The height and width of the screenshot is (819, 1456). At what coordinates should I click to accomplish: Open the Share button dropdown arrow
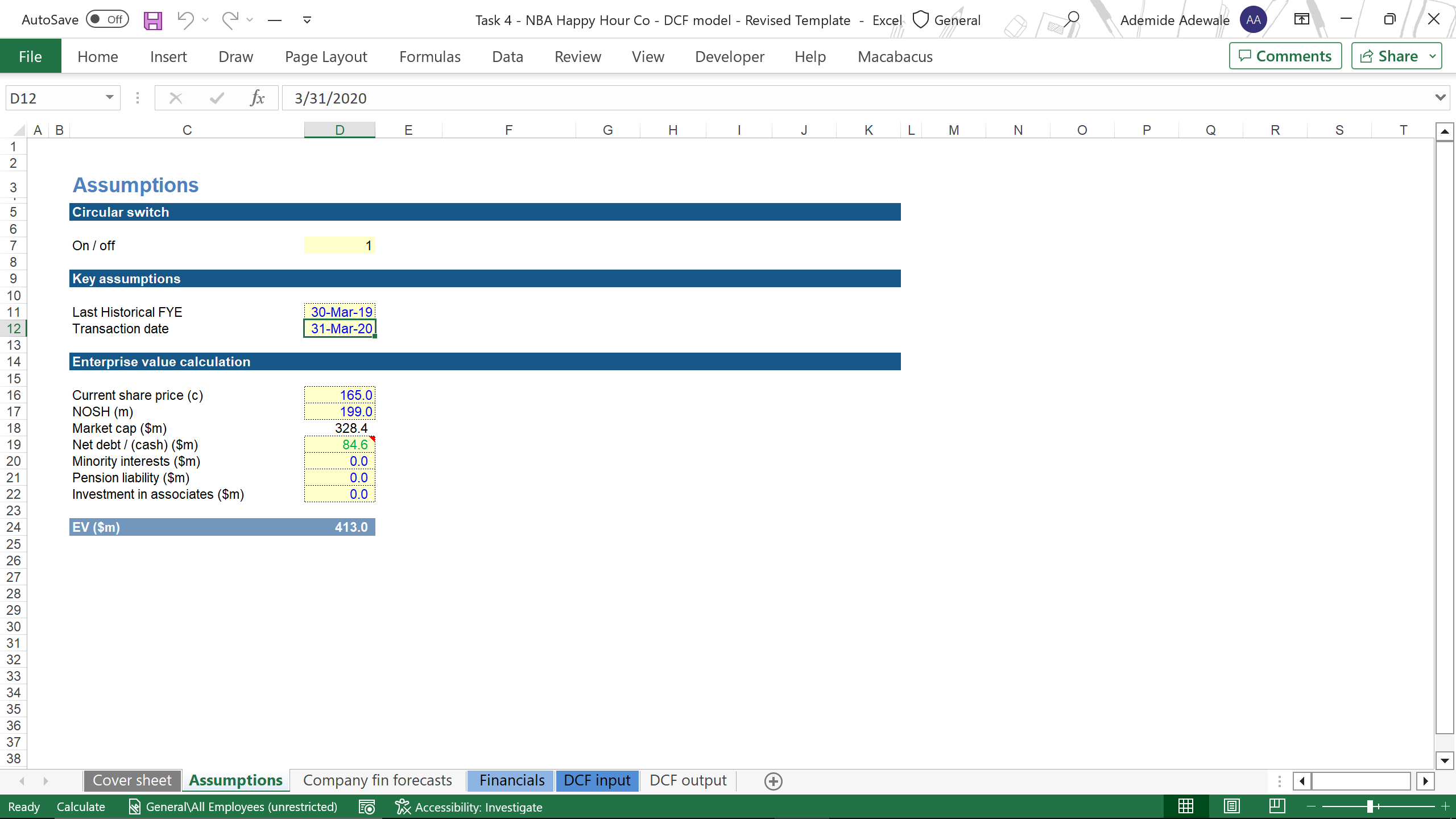1433,56
